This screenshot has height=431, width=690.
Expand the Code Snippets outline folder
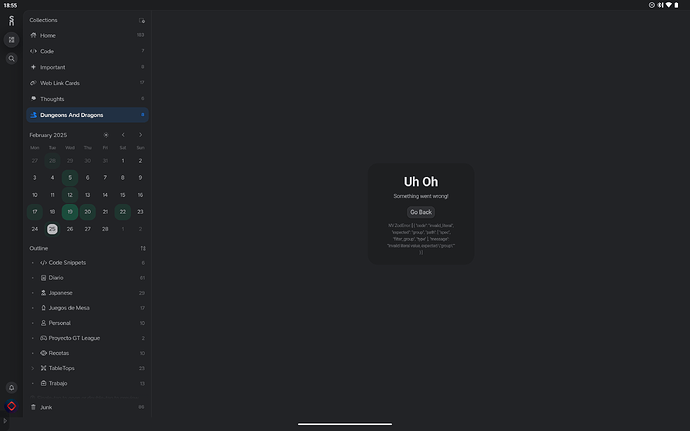(33, 263)
